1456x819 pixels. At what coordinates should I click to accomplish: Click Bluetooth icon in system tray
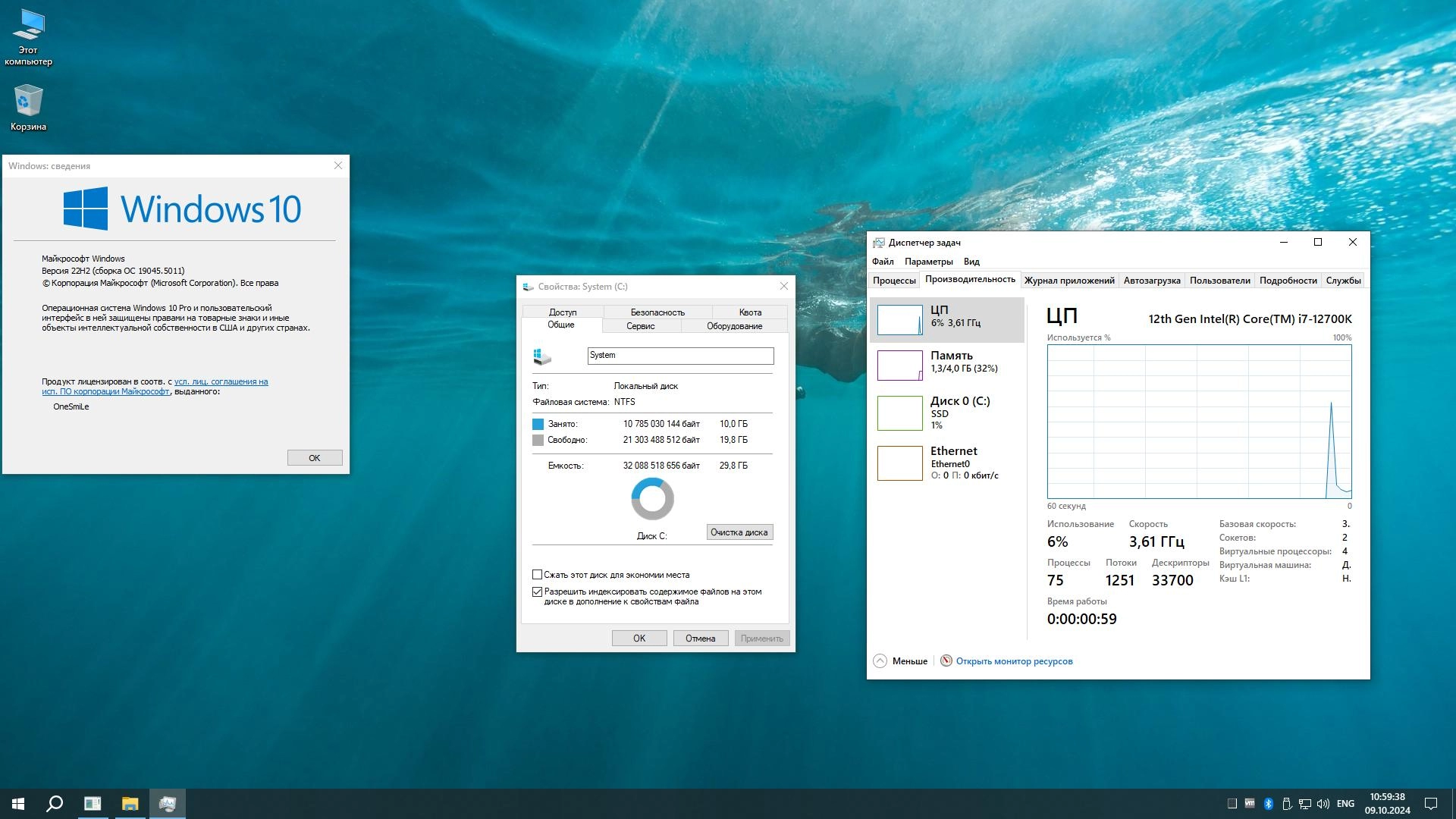[x=1268, y=804]
